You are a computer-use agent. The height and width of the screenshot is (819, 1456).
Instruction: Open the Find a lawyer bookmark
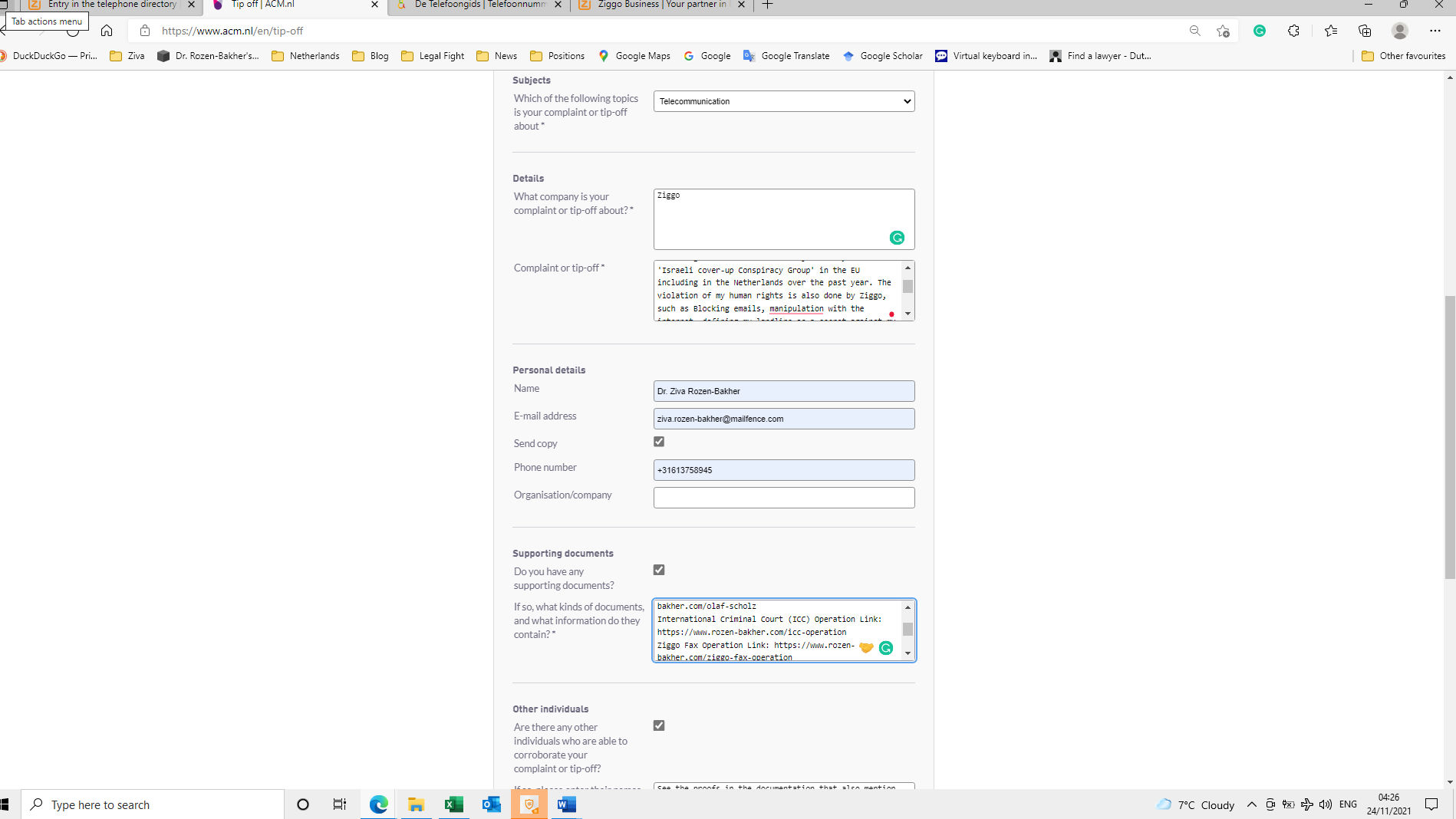click(x=1100, y=56)
